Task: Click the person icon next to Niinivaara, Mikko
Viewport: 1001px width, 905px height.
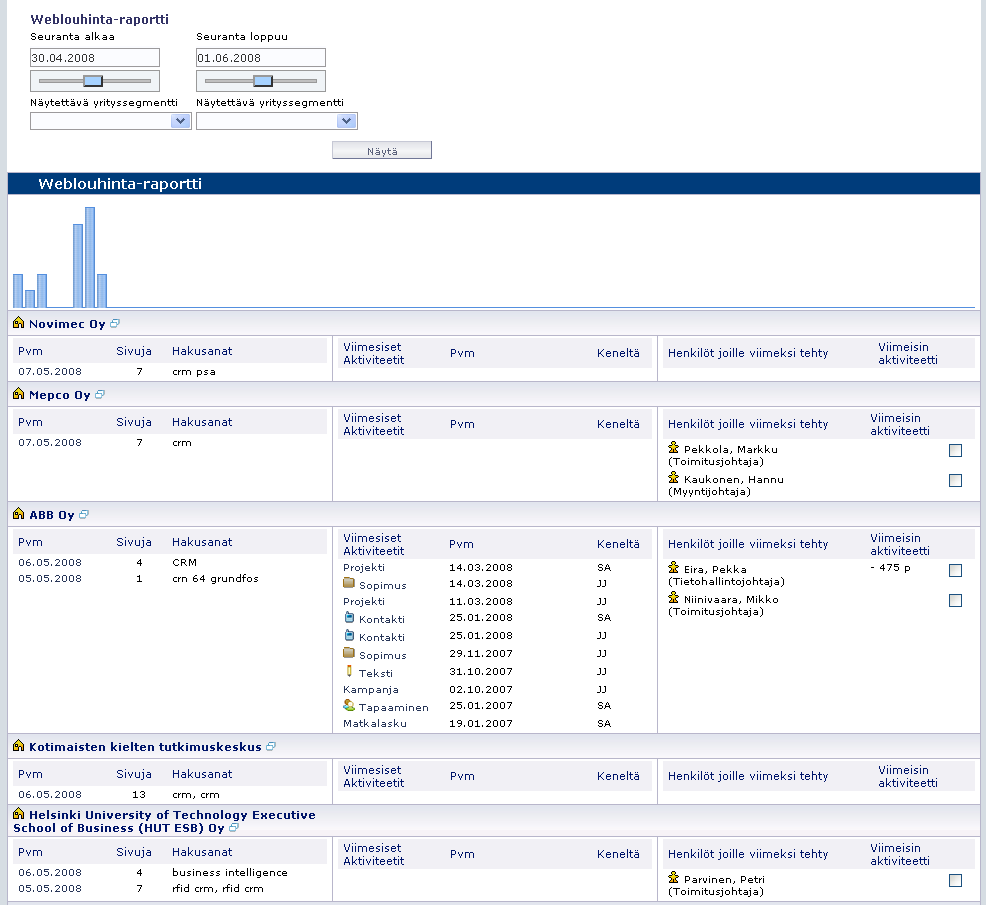Action: point(674,597)
